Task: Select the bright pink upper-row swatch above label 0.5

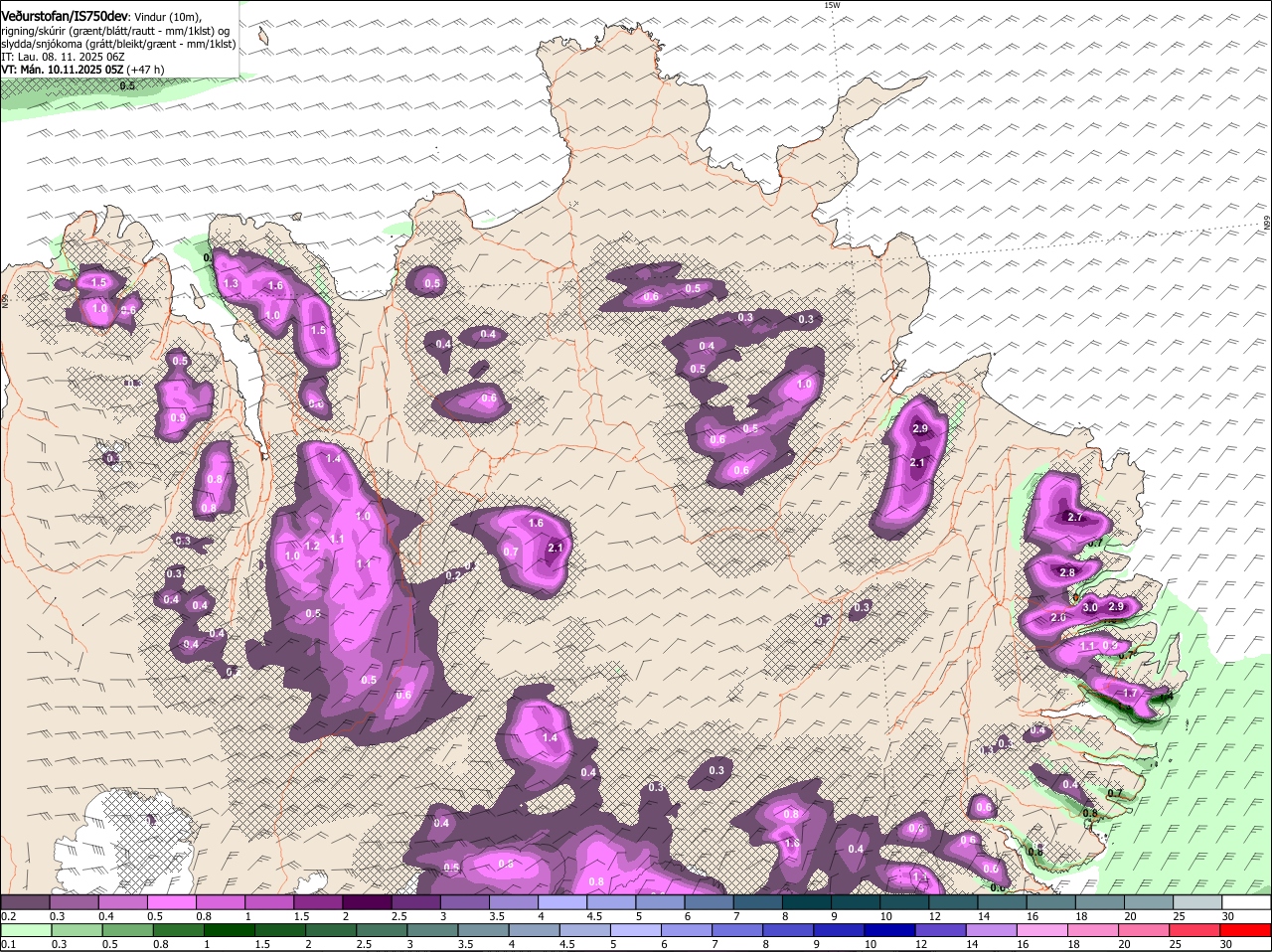Action: point(172,901)
